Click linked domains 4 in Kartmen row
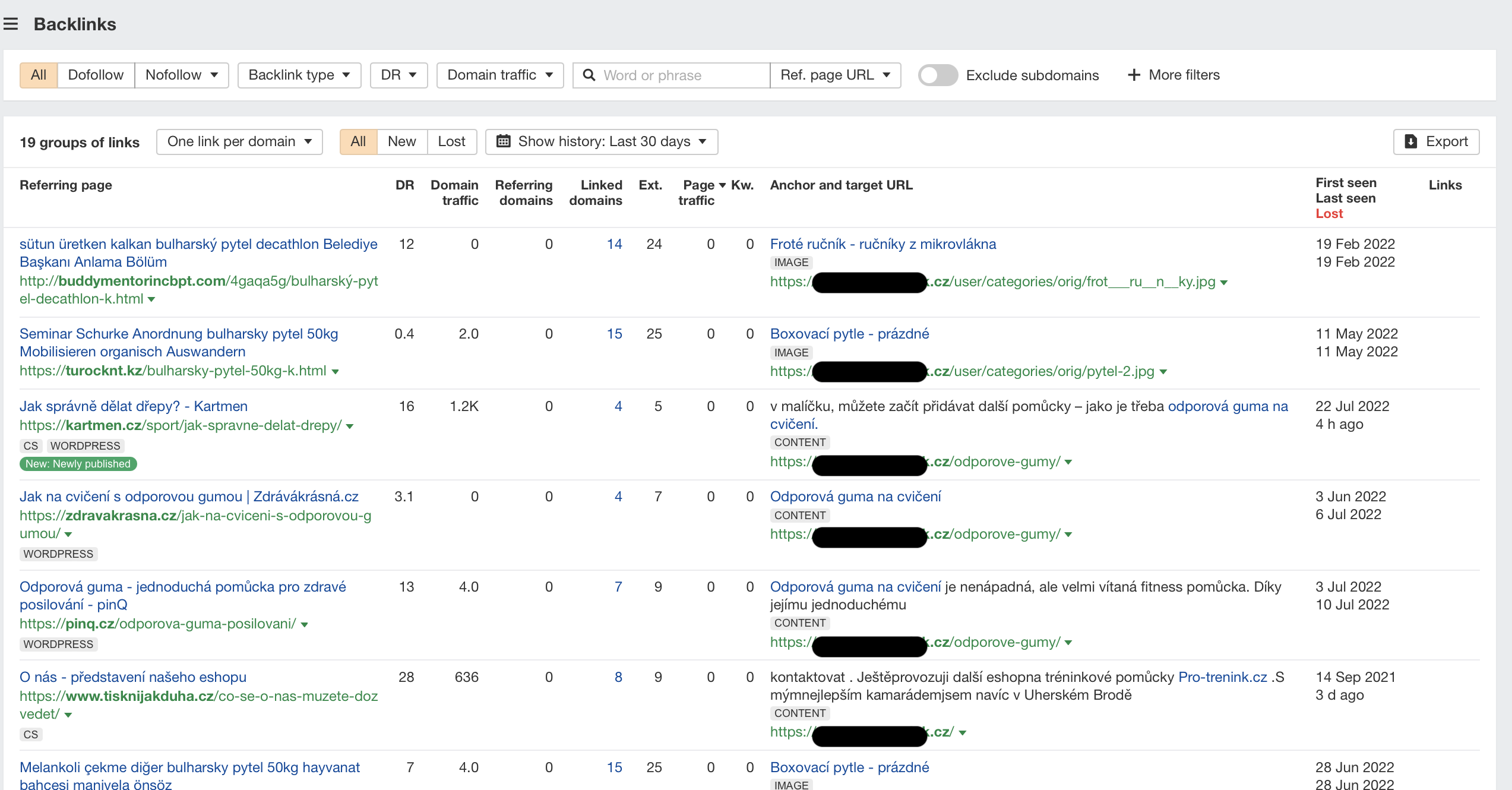 click(618, 406)
